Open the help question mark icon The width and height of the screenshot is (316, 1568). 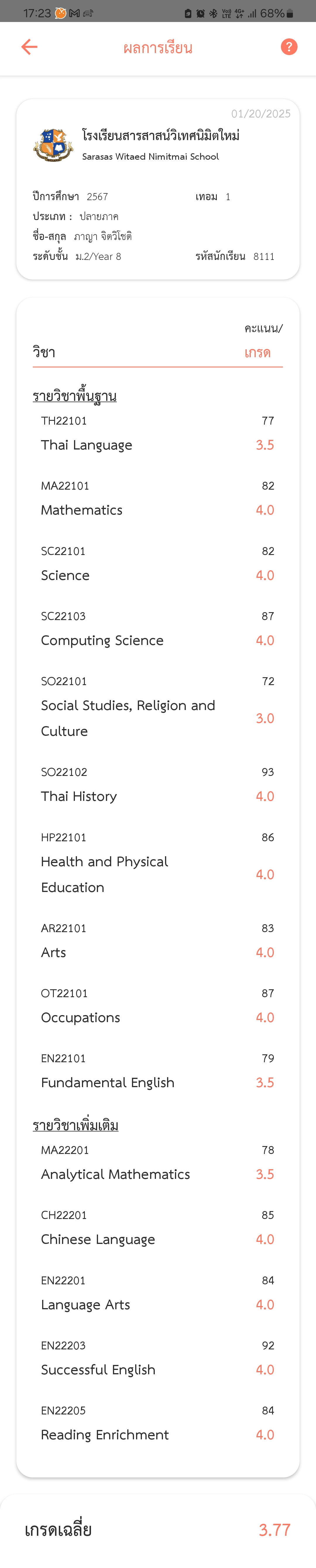289,47
